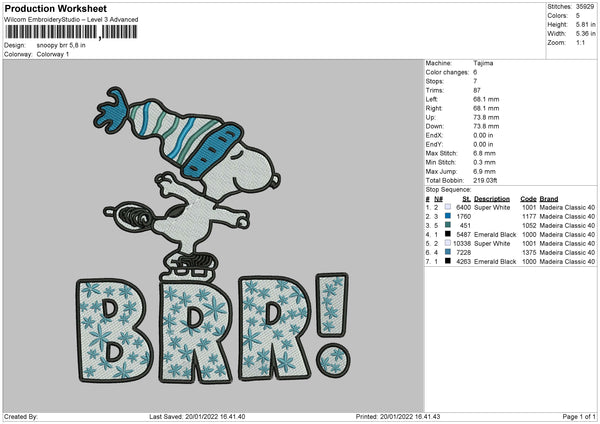Select the Height value 5.81 in

click(585, 24)
